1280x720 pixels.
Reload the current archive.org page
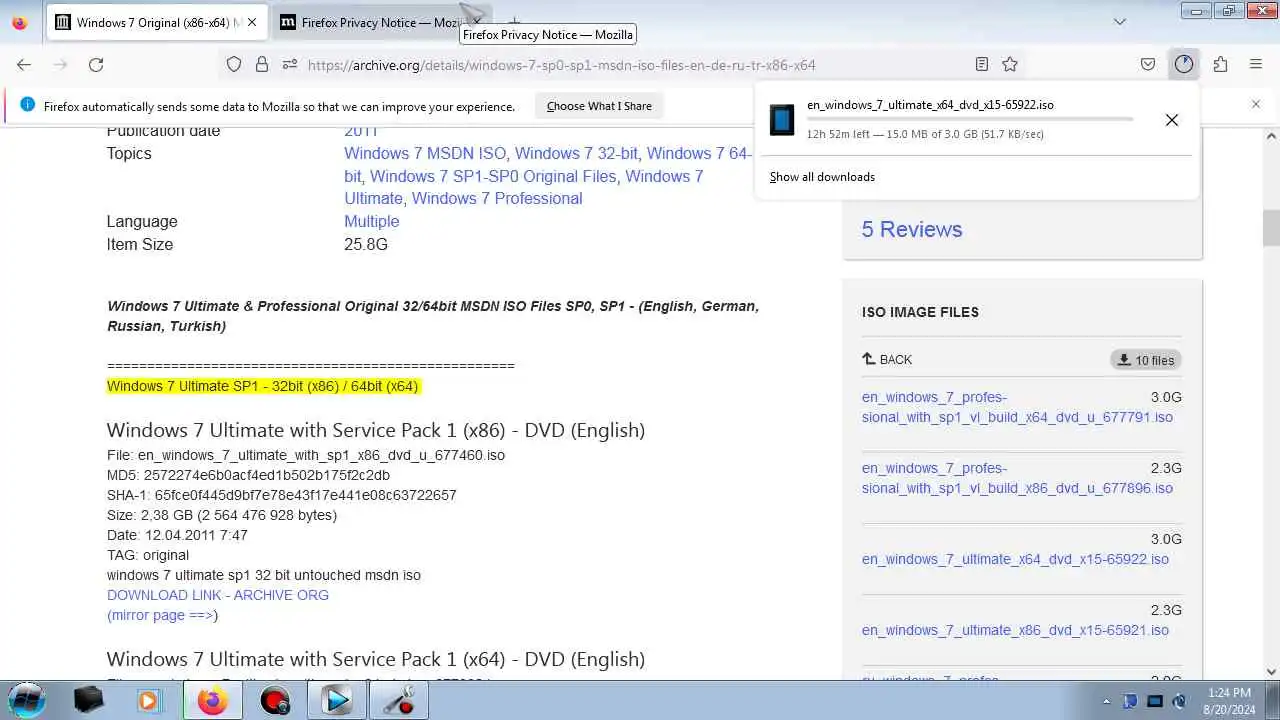pos(96,64)
